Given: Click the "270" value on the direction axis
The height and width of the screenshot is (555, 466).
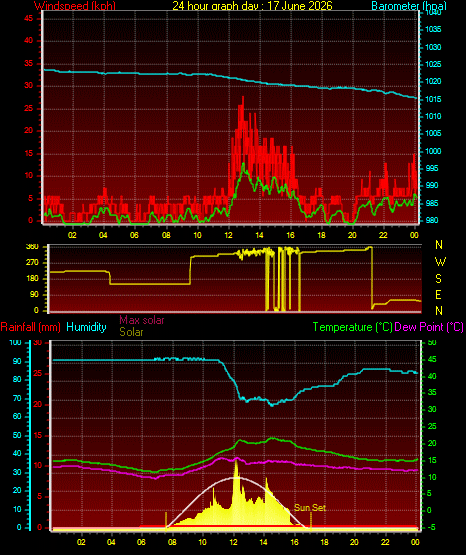Looking at the screenshot, I should point(32,263).
